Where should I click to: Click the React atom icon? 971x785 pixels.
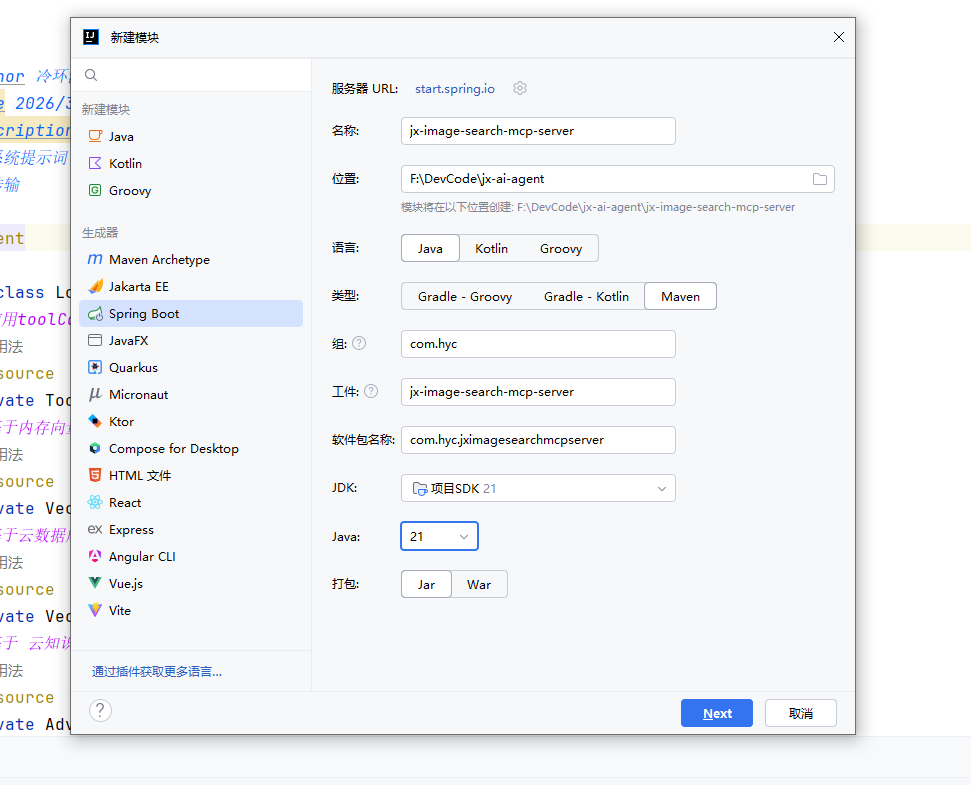(95, 503)
